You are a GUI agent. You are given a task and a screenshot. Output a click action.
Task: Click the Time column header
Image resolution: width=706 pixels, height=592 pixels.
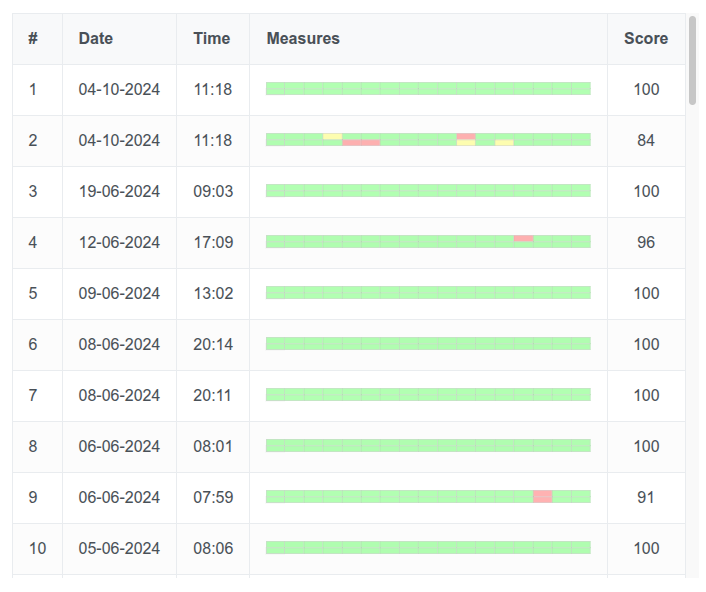coord(212,39)
